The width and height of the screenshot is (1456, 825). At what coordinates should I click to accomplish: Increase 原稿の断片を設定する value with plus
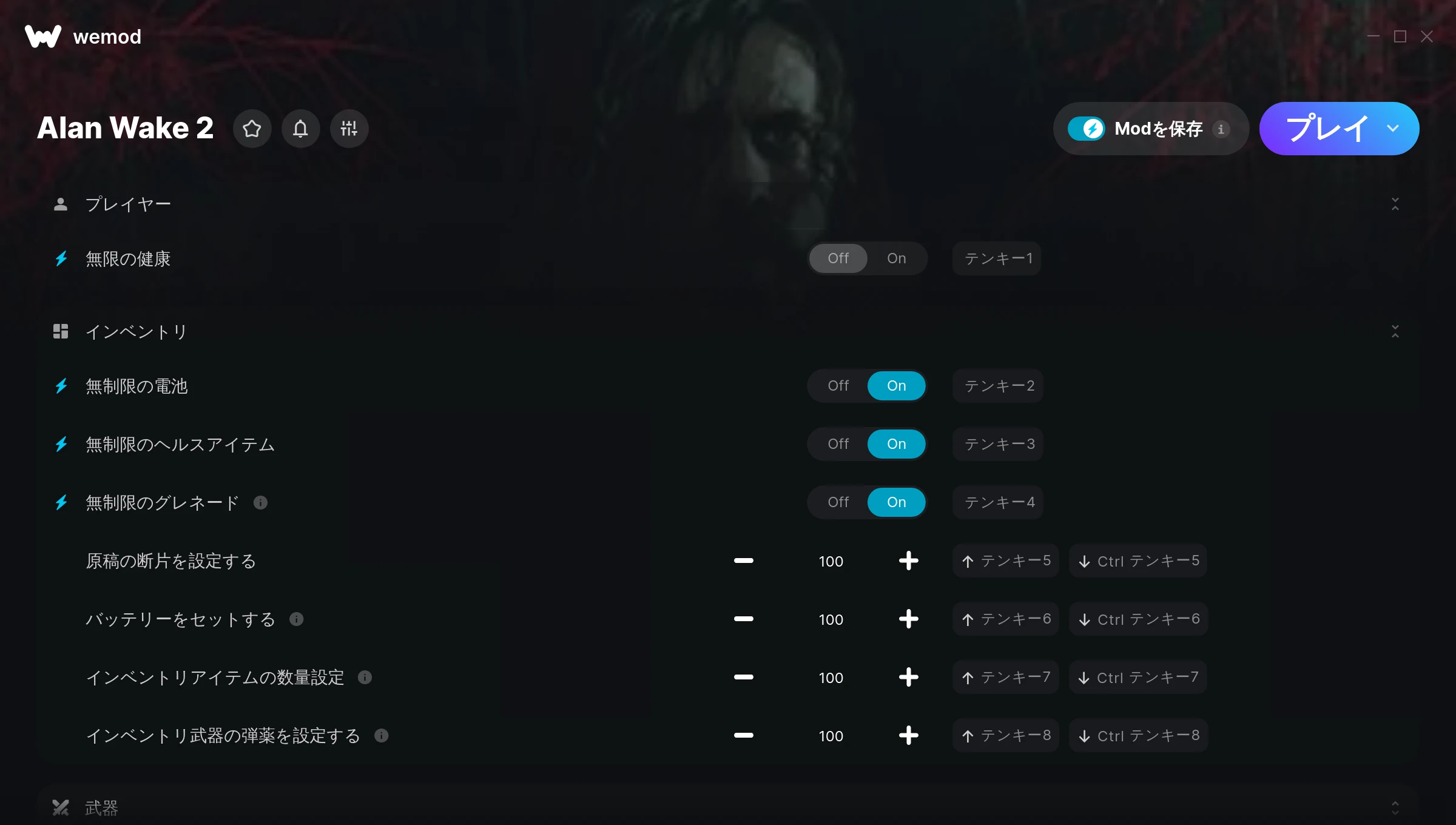coord(908,561)
